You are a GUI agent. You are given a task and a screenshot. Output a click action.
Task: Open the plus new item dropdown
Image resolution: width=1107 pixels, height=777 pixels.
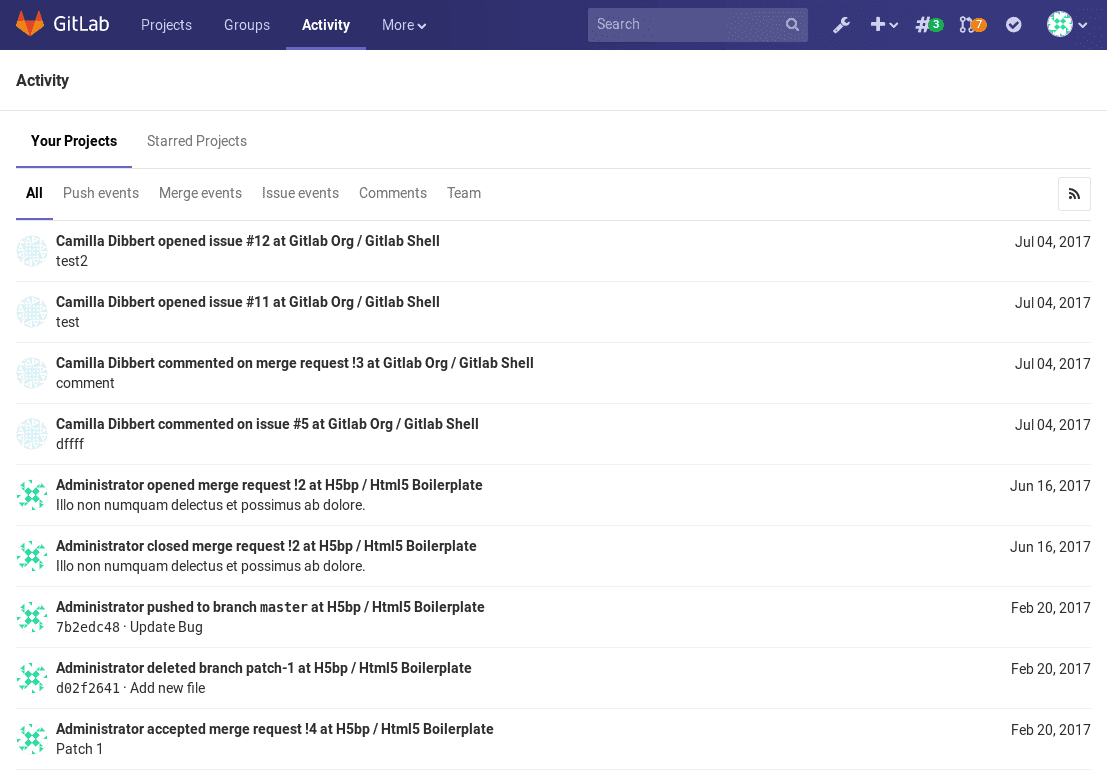click(x=883, y=25)
